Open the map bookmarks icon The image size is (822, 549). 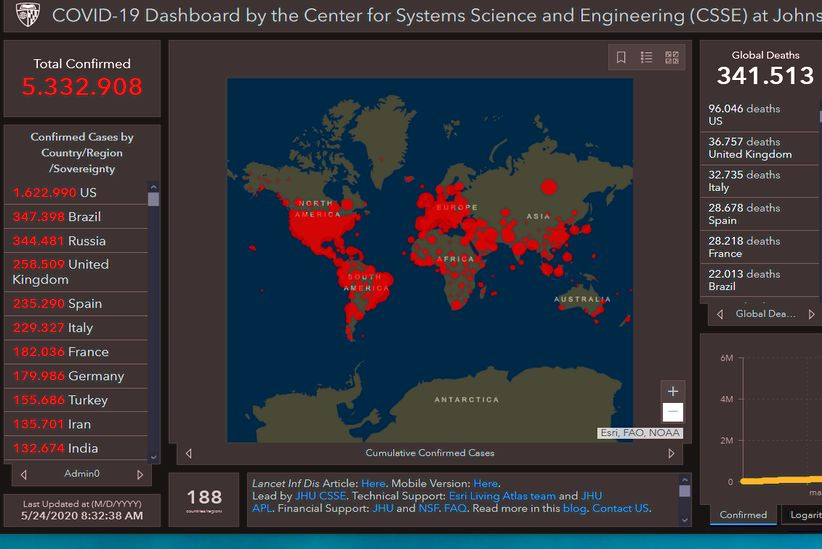tap(621, 58)
